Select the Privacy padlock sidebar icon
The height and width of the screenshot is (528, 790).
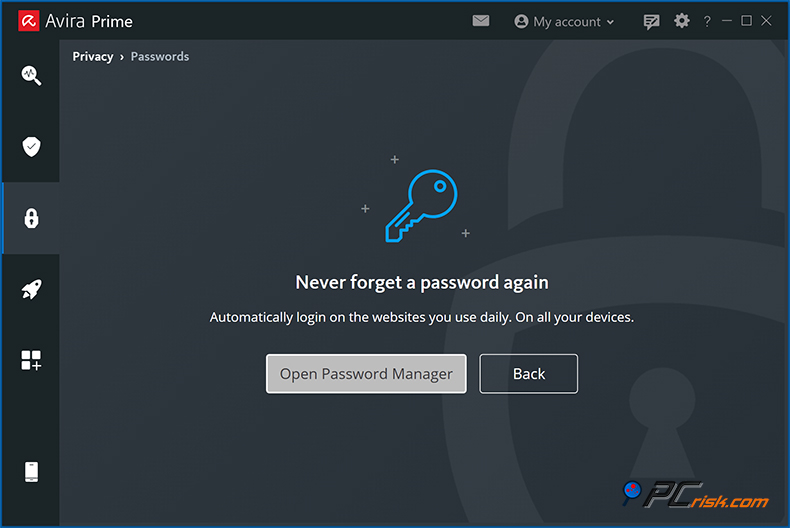click(31, 218)
